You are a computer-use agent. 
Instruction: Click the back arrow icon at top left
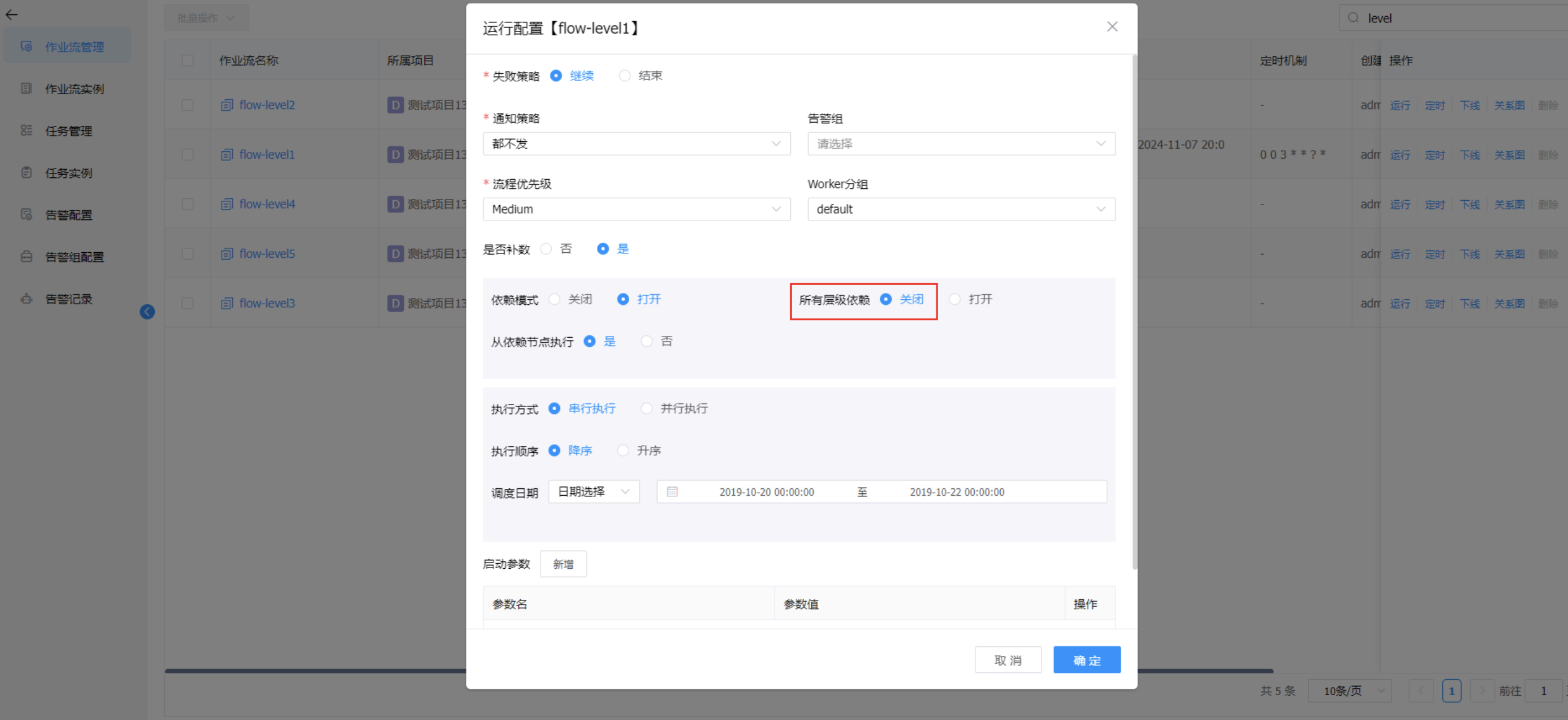pos(12,15)
